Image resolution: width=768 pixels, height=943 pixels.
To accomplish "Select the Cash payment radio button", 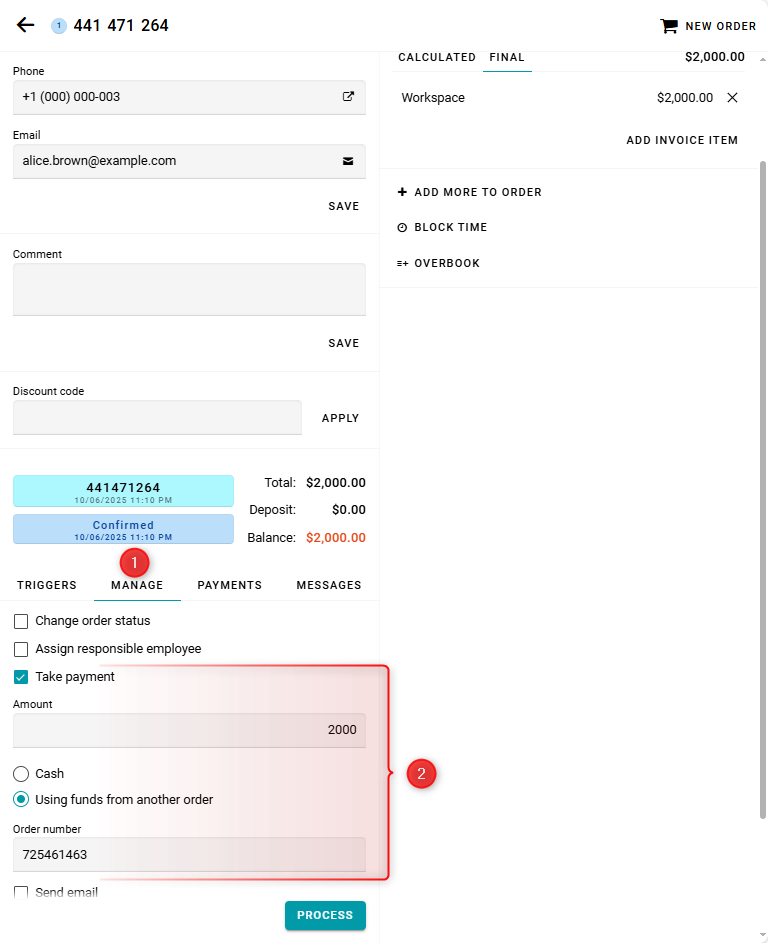I will (x=21, y=774).
